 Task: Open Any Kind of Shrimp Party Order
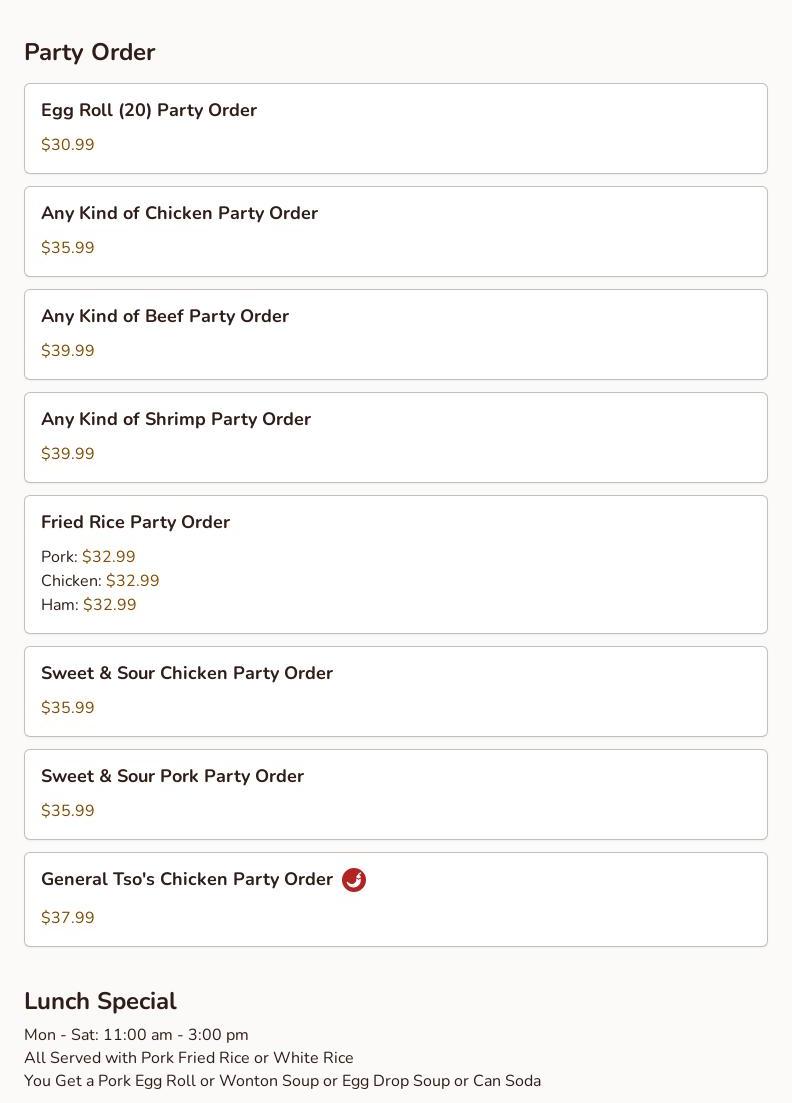point(176,420)
